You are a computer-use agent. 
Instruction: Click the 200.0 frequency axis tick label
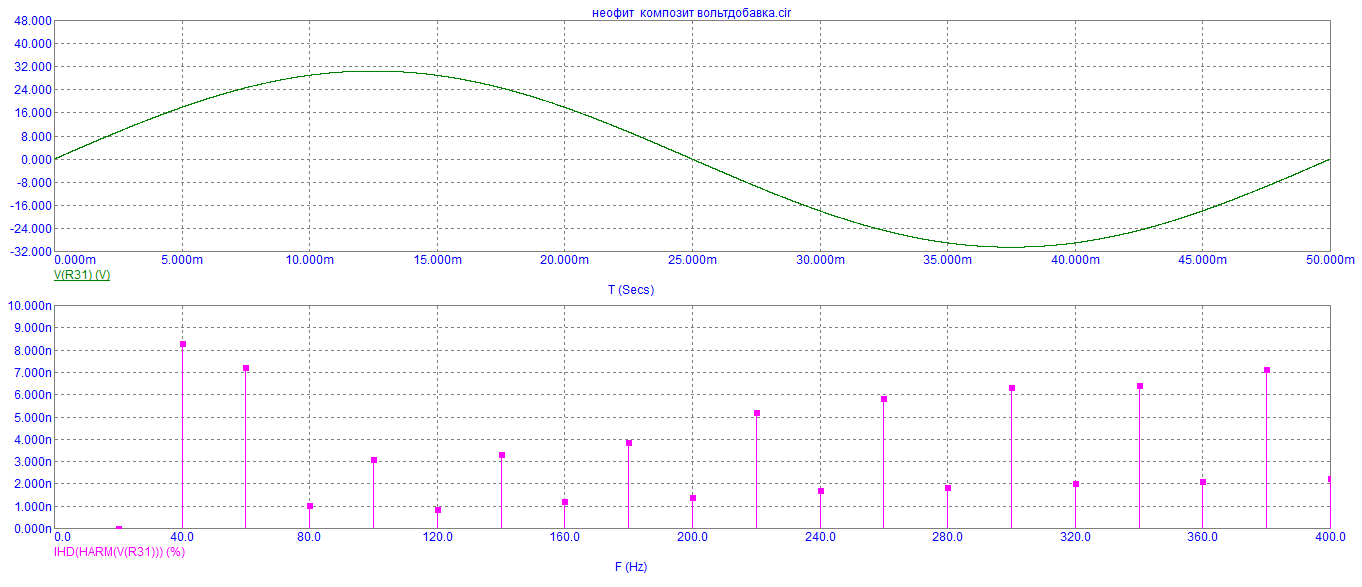pyautogui.click(x=692, y=537)
